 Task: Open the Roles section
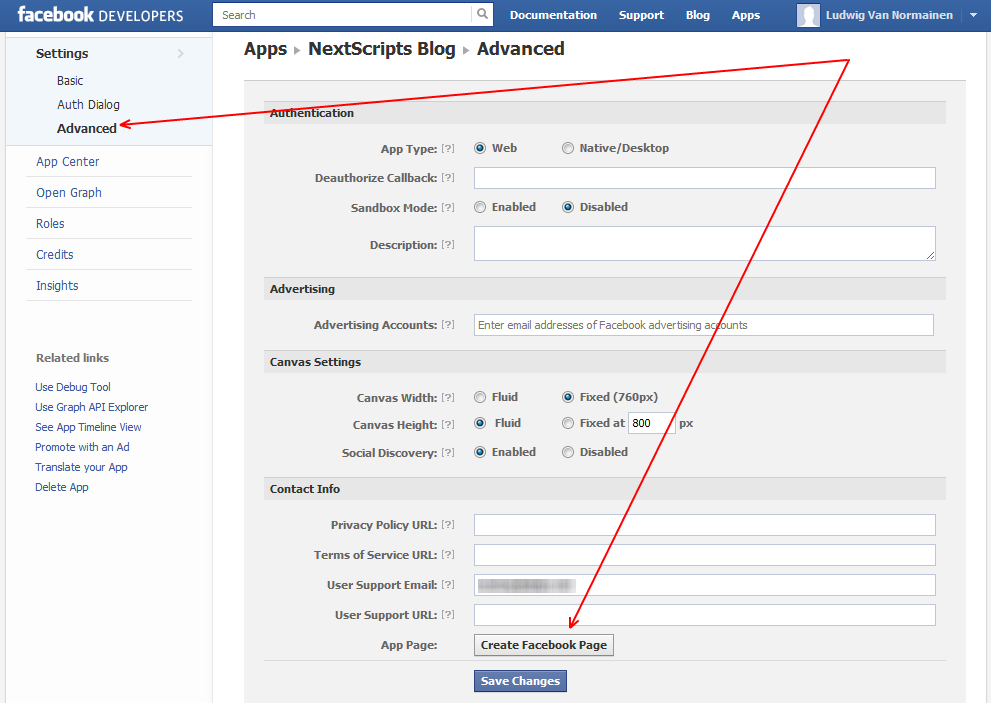pos(50,224)
